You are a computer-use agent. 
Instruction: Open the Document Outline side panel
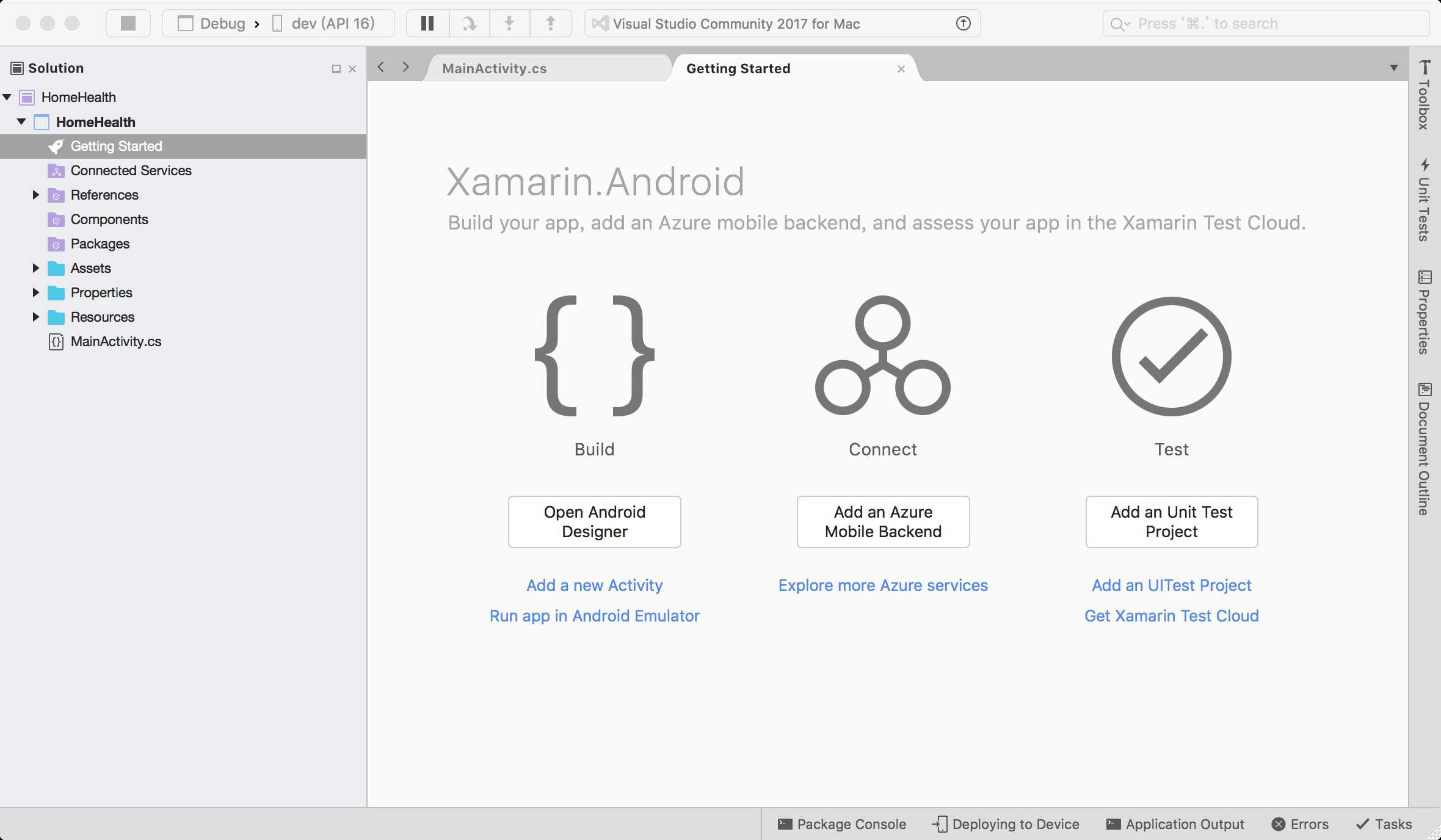click(x=1425, y=449)
